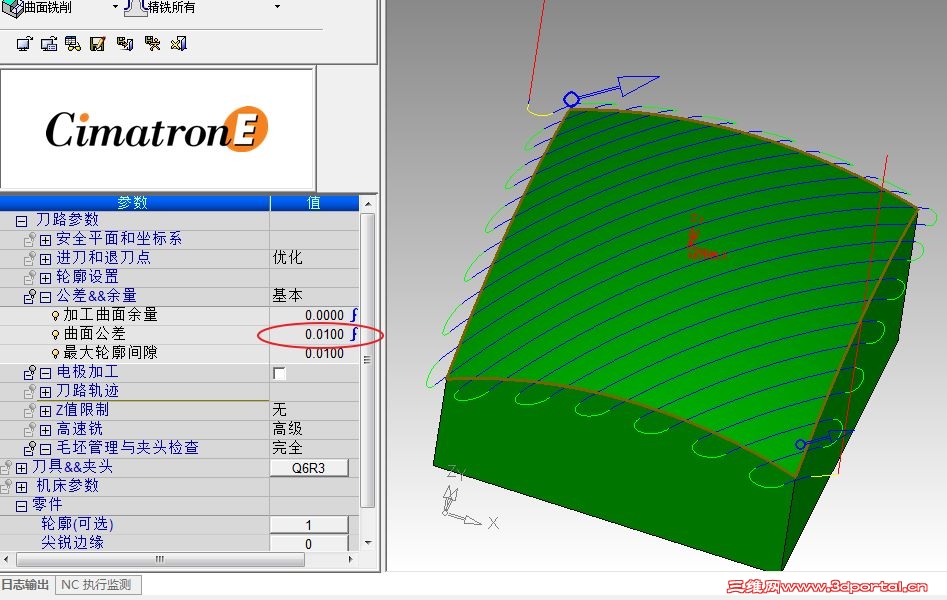
Task: Expand the 安全平面和坐标系 node
Action: tap(45, 240)
